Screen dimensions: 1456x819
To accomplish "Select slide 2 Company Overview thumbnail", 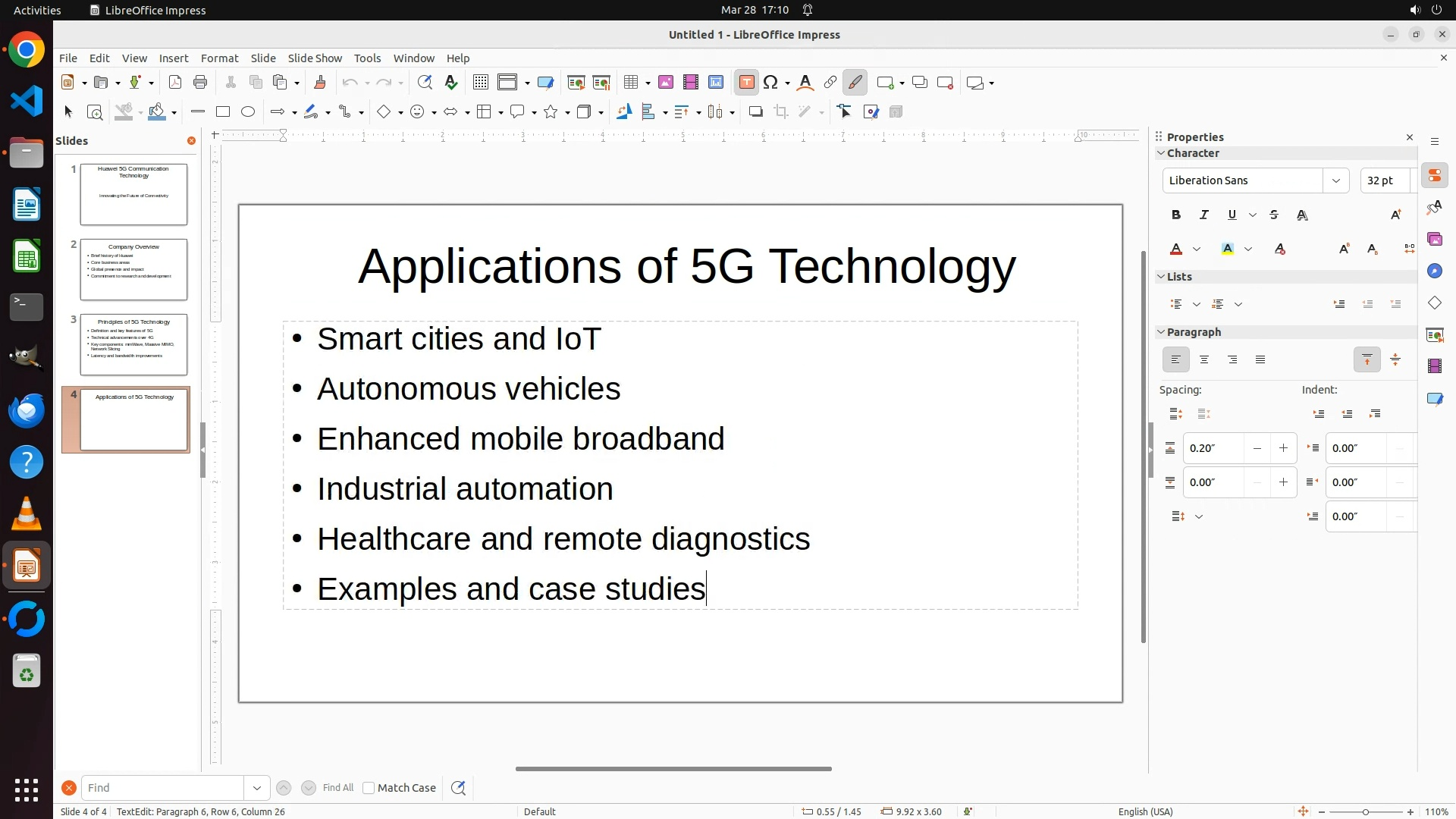I will click(133, 269).
